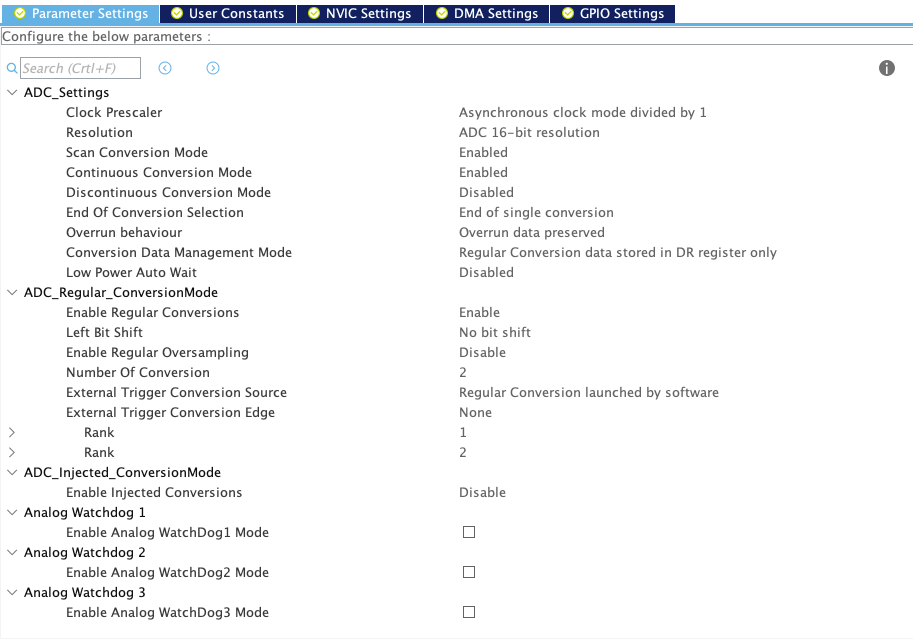Click the search magnifier icon
The width and height of the screenshot is (913, 639).
(x=12, y=68)
